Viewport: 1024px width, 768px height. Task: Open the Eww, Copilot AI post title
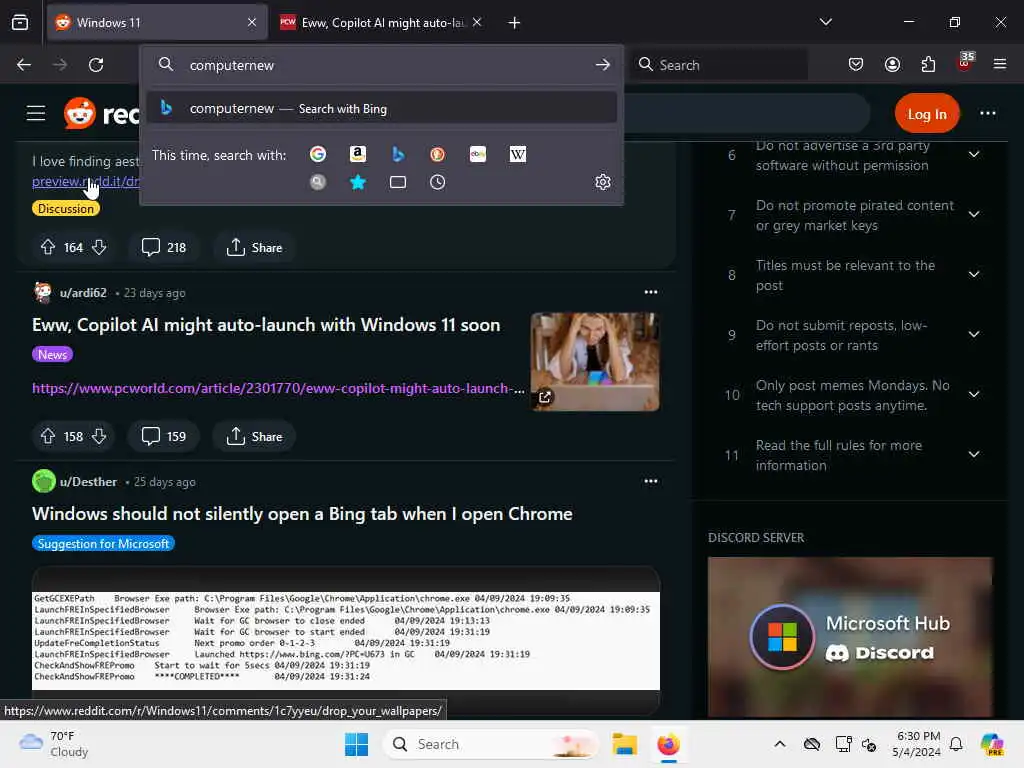click(x=266, y=325)
